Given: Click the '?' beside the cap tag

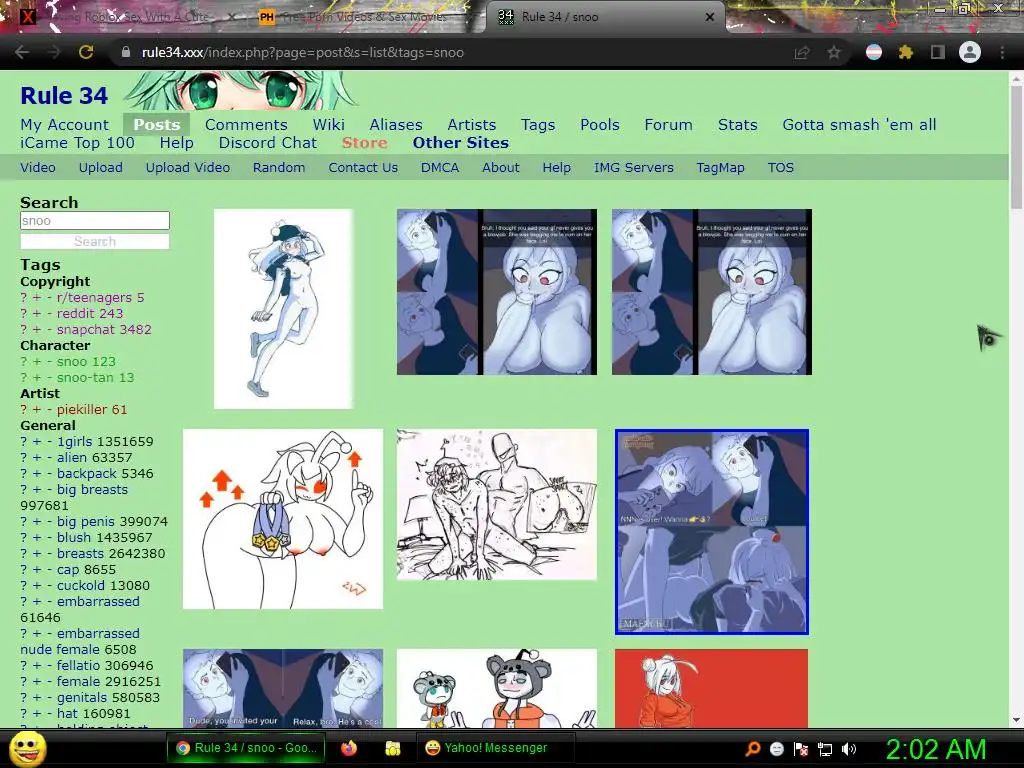Looking at the screenshot, I should pyautogui.click(x=24, y=569).
